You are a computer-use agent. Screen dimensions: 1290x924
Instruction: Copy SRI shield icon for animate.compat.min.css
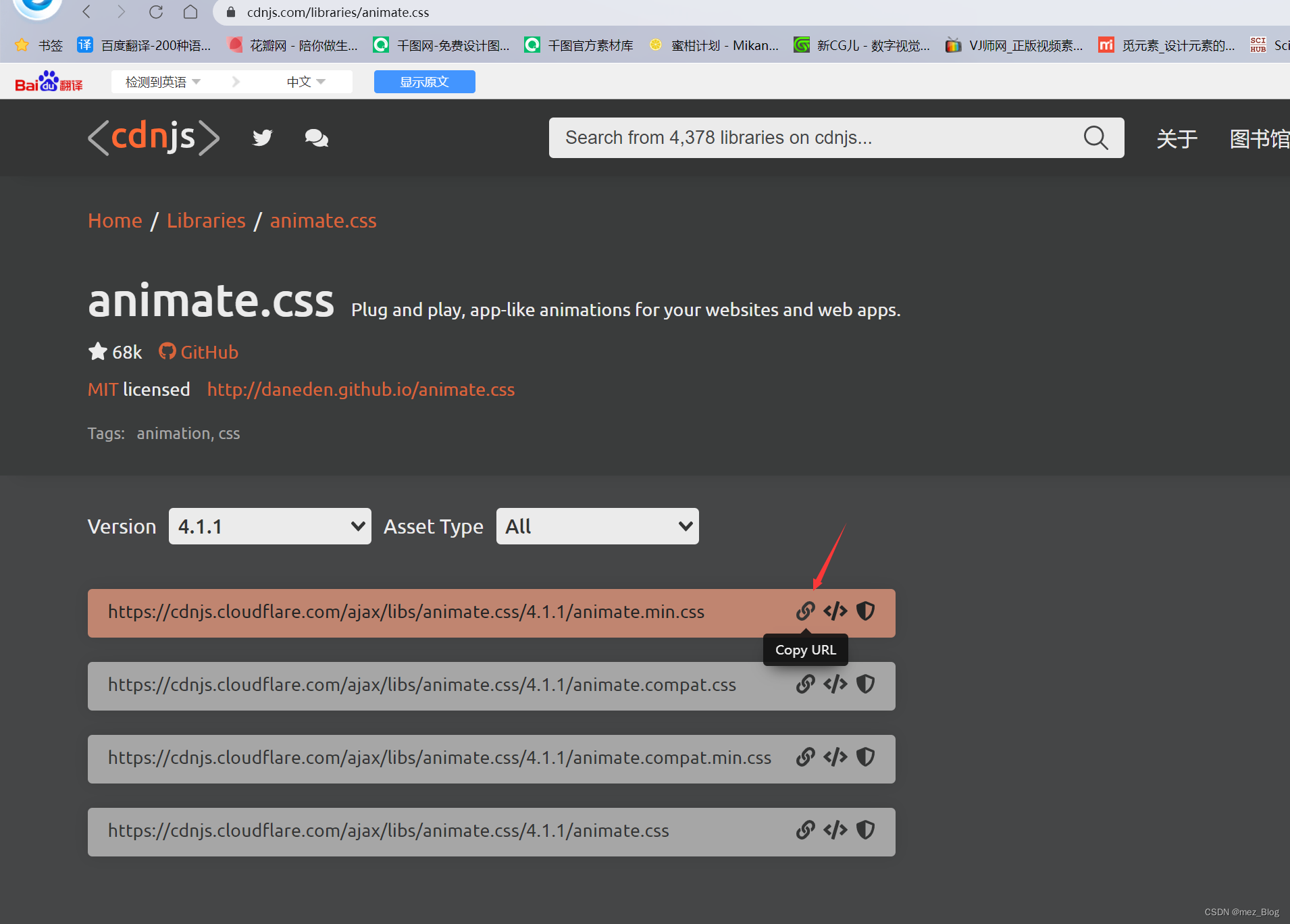[x=865, y=757]
